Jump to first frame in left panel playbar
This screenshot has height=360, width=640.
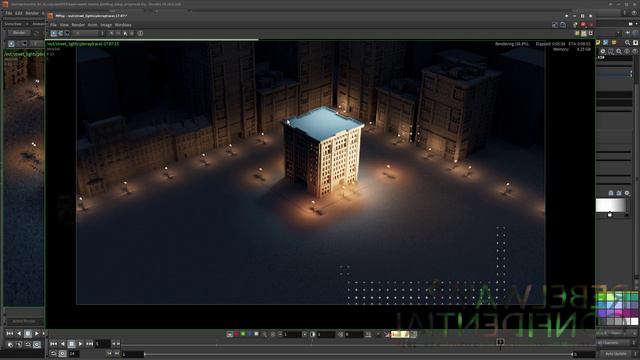(x=10, y=334)
